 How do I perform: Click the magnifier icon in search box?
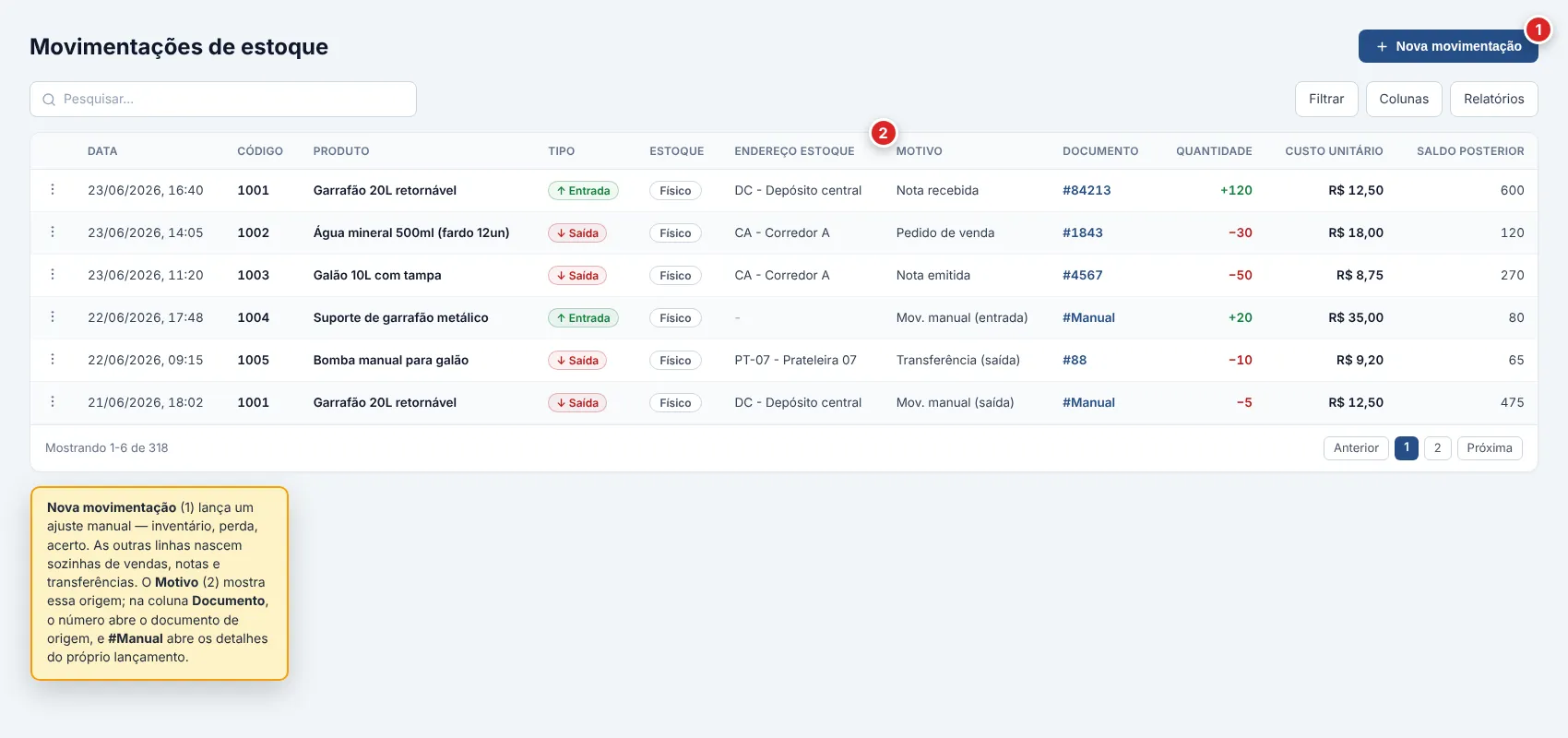pos(49,100)
